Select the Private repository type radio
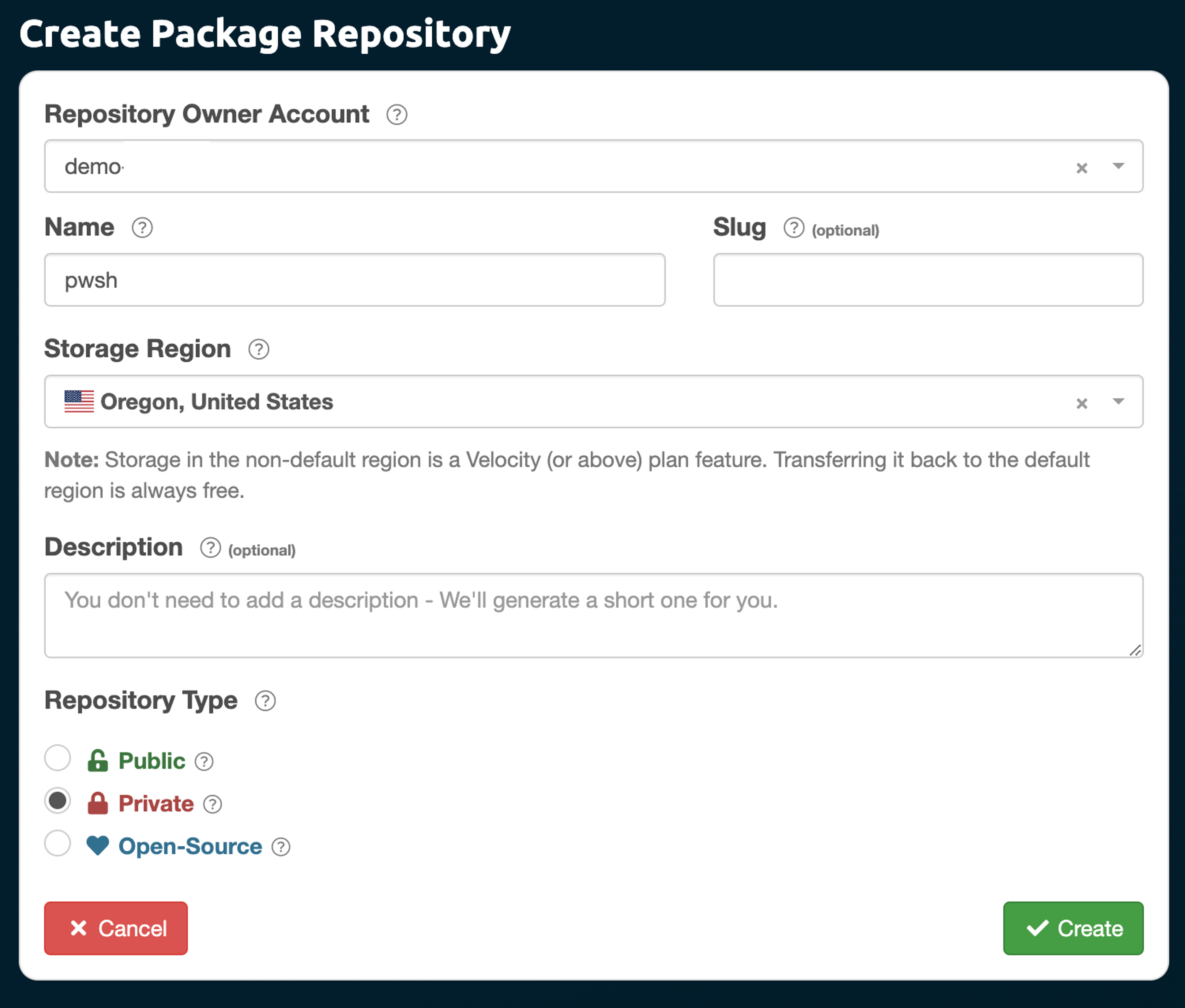The height and width of the screenshot is (1008, 1185). [x=58, y=801]
